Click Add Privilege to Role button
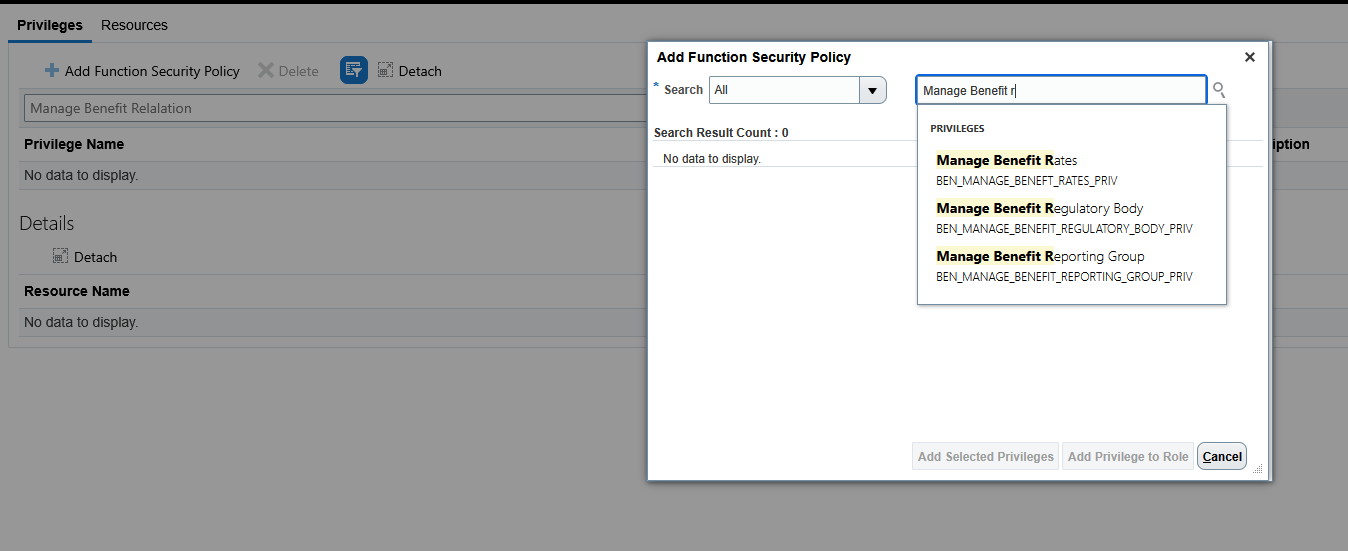This screenshot has width=1348, height=551. (x=1128, y=457)
